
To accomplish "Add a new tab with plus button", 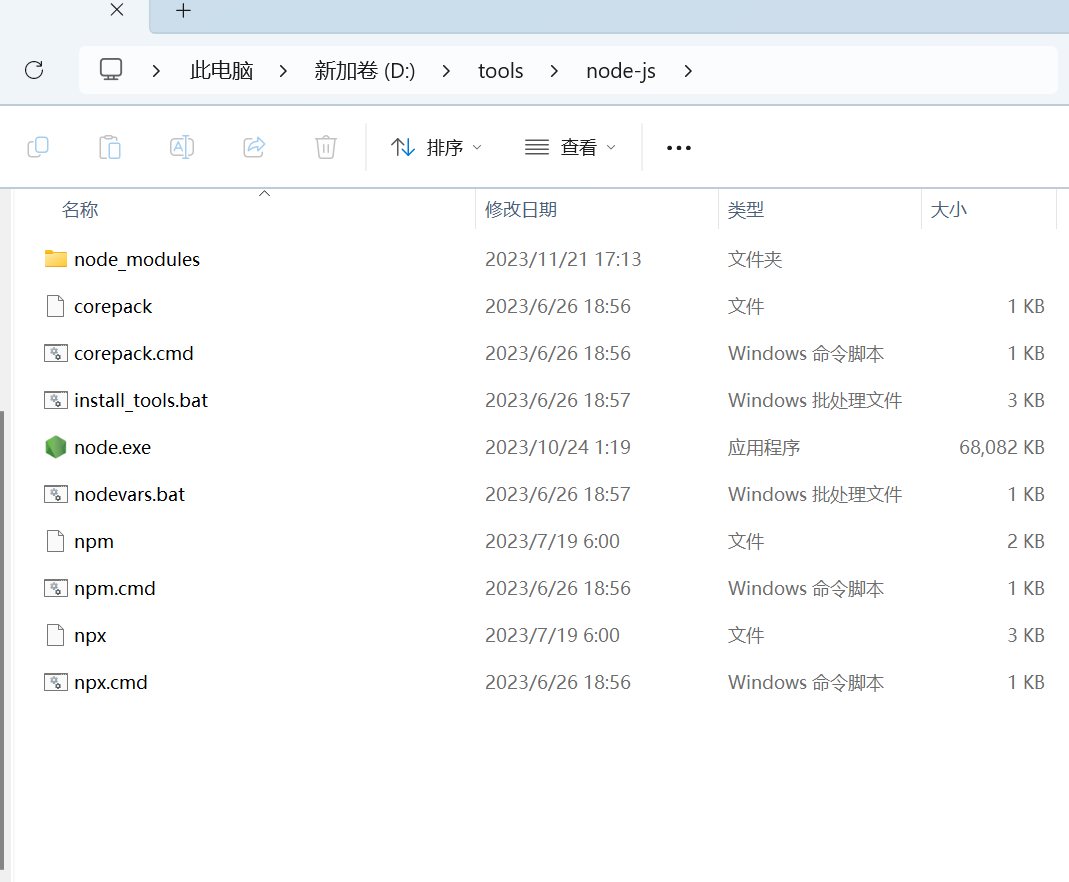I will tap(183, 11).
